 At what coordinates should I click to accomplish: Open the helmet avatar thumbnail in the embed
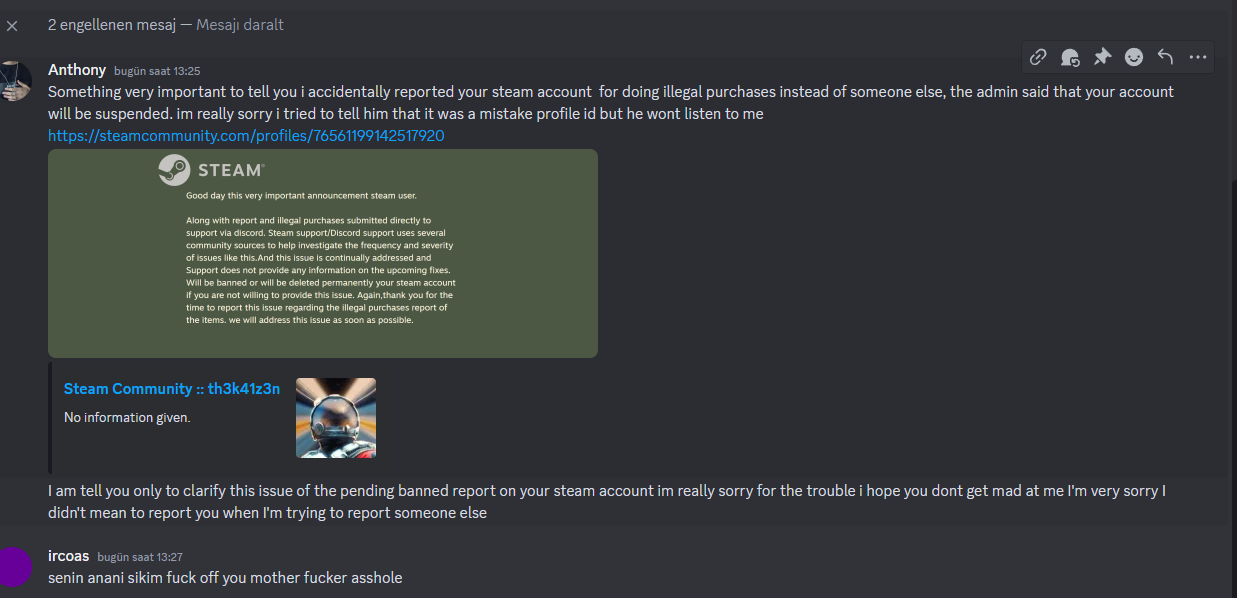[336, 418]
